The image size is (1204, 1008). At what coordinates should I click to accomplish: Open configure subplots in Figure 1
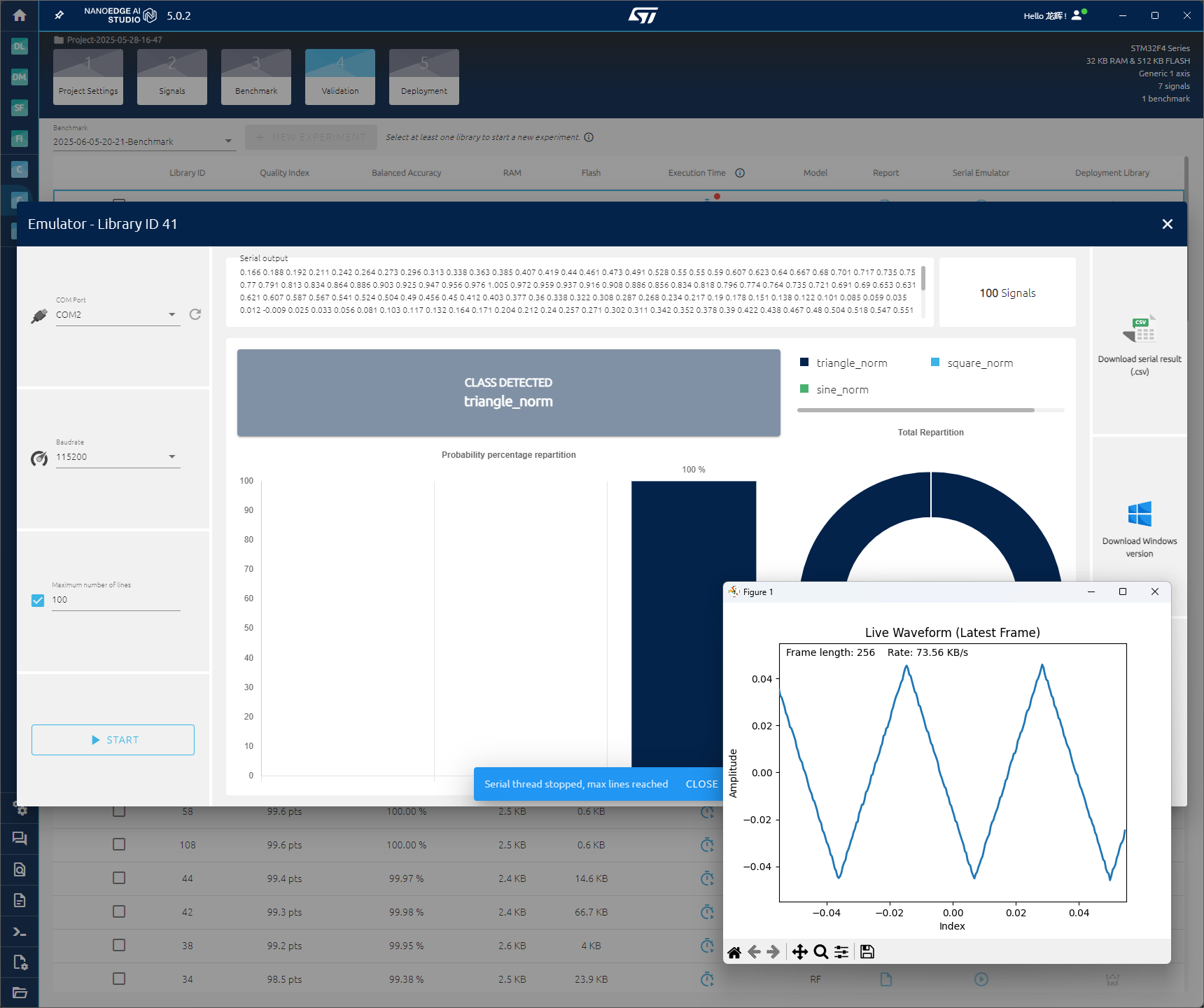tap(841, 952)
